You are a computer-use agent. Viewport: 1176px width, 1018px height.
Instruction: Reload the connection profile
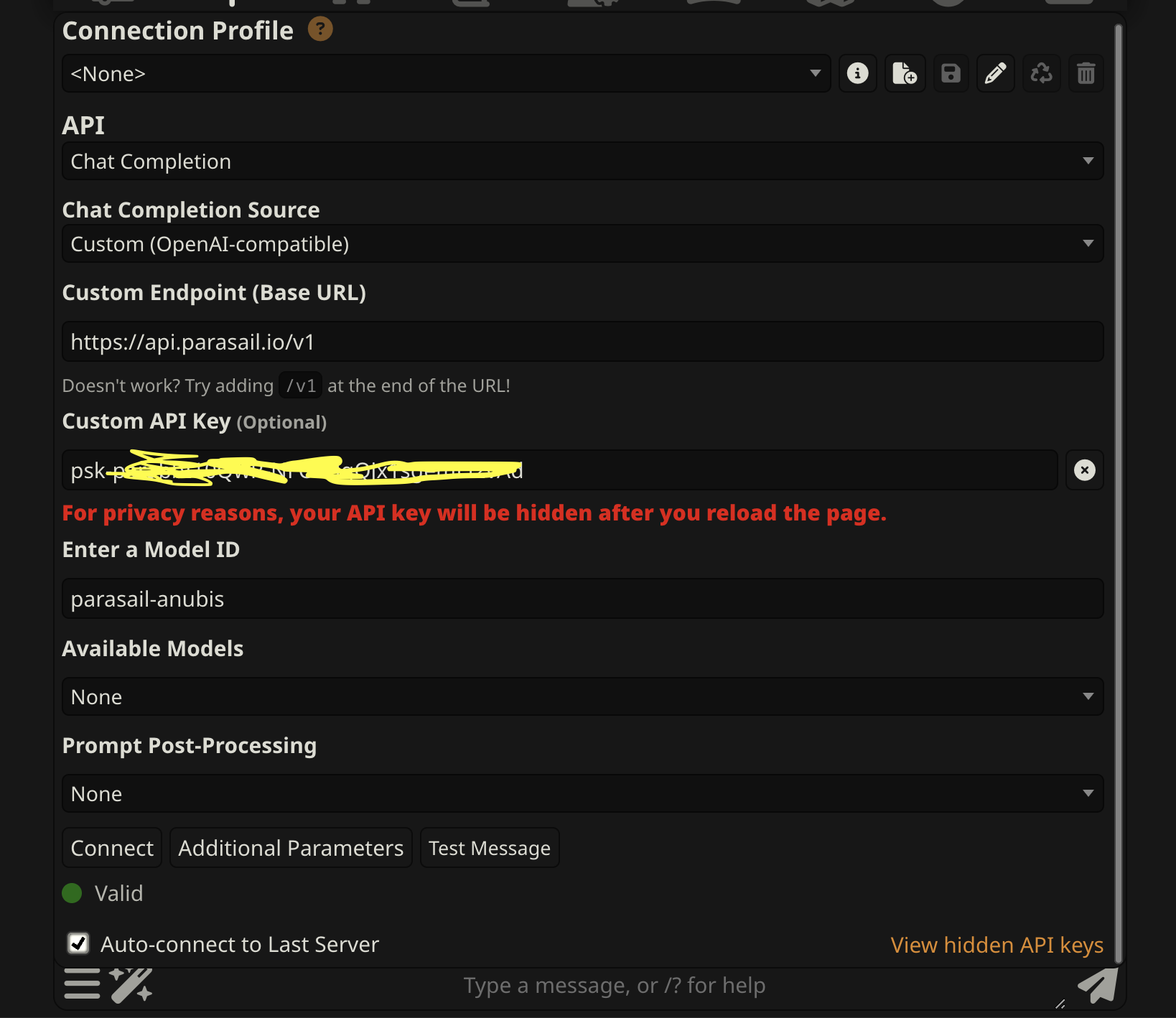1041,73
